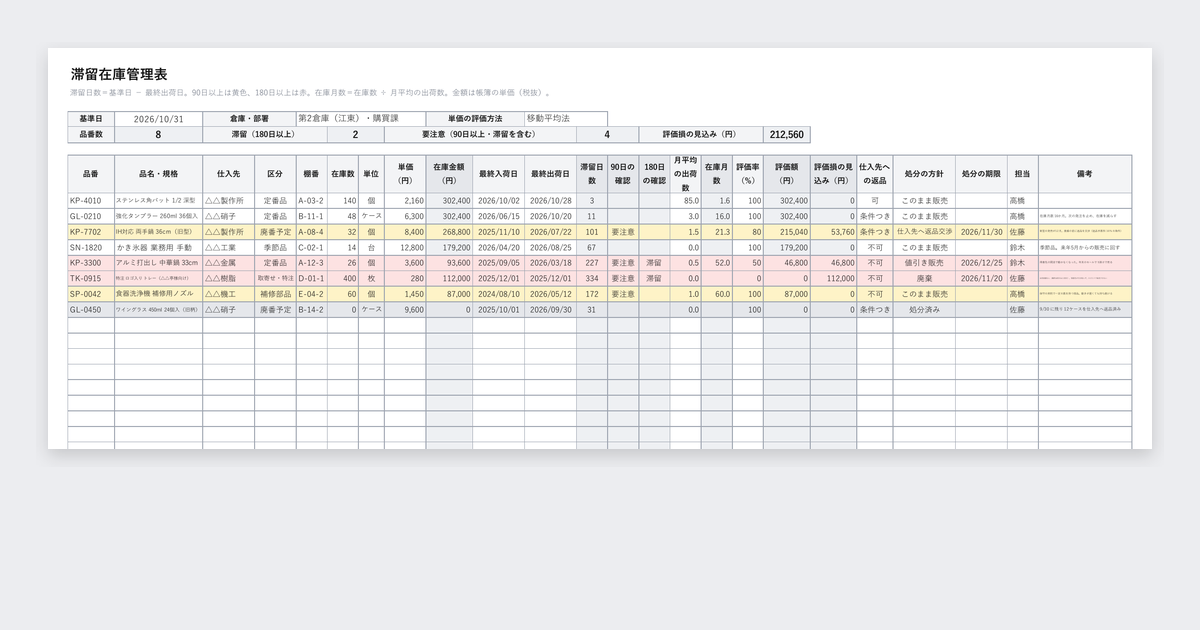This screenshot has width=1200, height=630.
Task: Select the item name かき氷器 業務用 手動
Action: 158,247
